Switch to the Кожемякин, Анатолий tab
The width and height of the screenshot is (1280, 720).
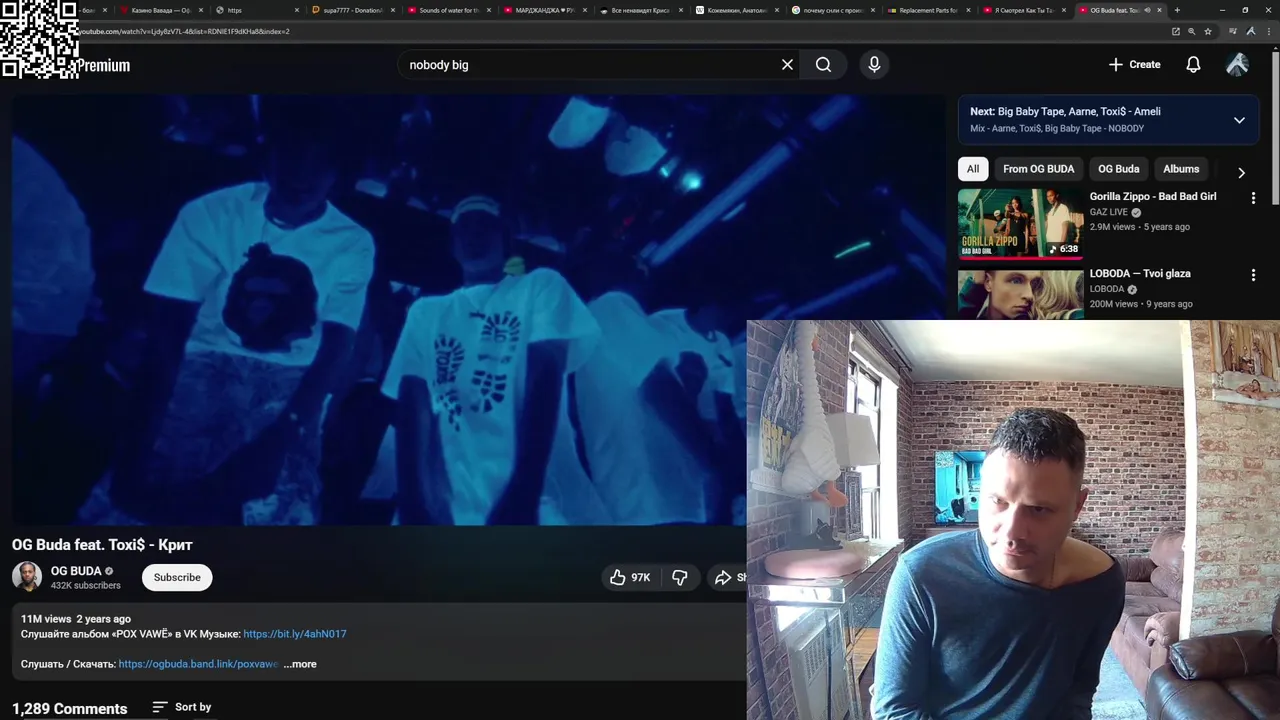[736, 10]
